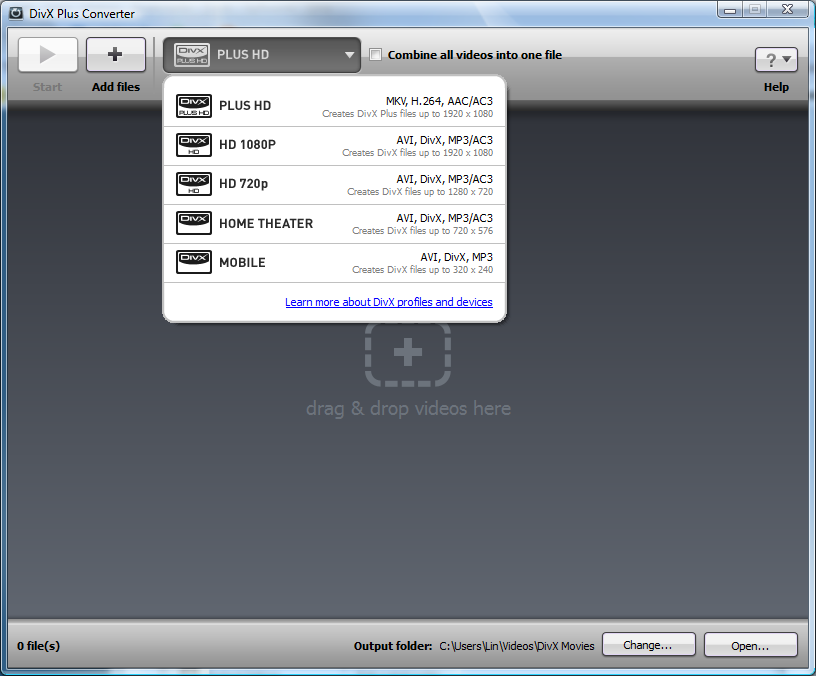
Task: Choose the HOME THEATER profile
Action: coord(334,224)
